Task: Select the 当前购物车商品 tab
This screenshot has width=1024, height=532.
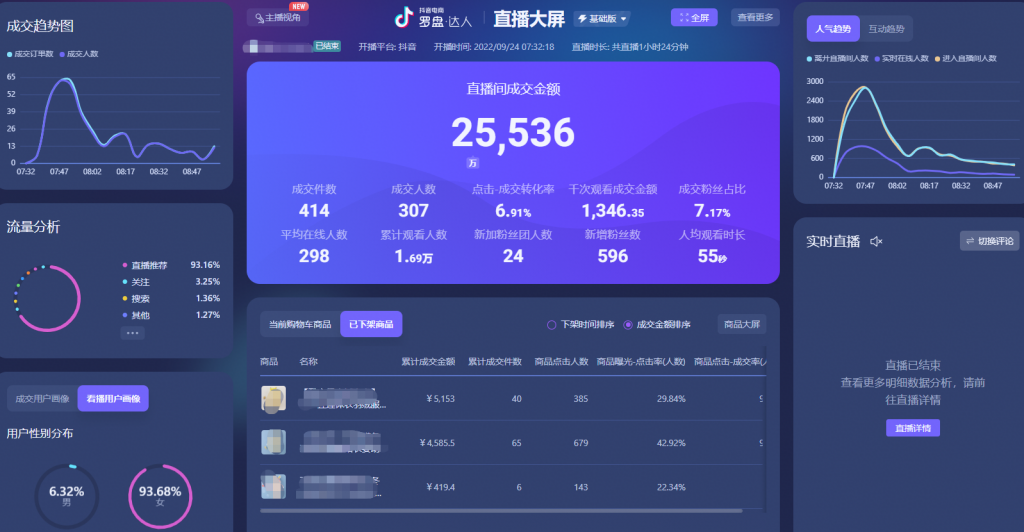Action: point(300,324)
